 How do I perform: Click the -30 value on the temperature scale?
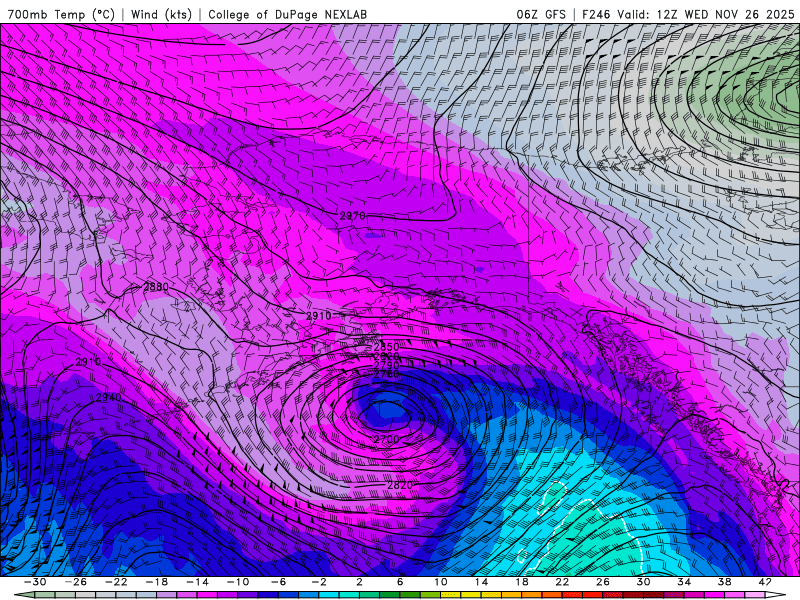pyautogui.click(x=35, y=582)
